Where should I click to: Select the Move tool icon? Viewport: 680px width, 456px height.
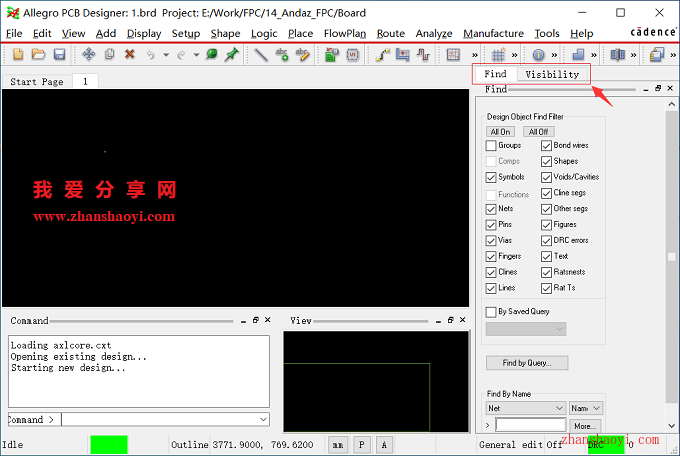[88, 54]
